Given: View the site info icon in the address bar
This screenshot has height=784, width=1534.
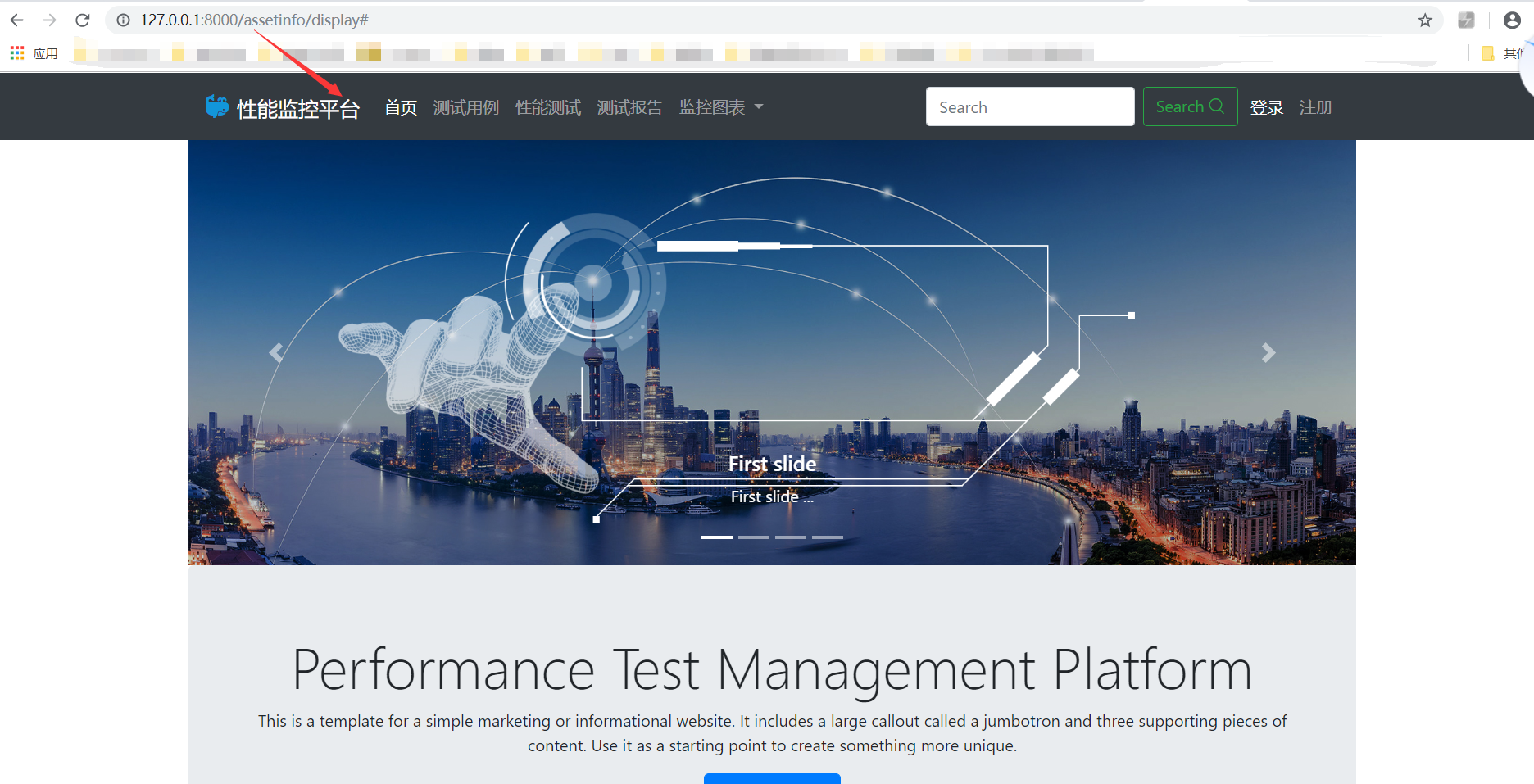Looking at the screenshot, I should click(123, 20).
